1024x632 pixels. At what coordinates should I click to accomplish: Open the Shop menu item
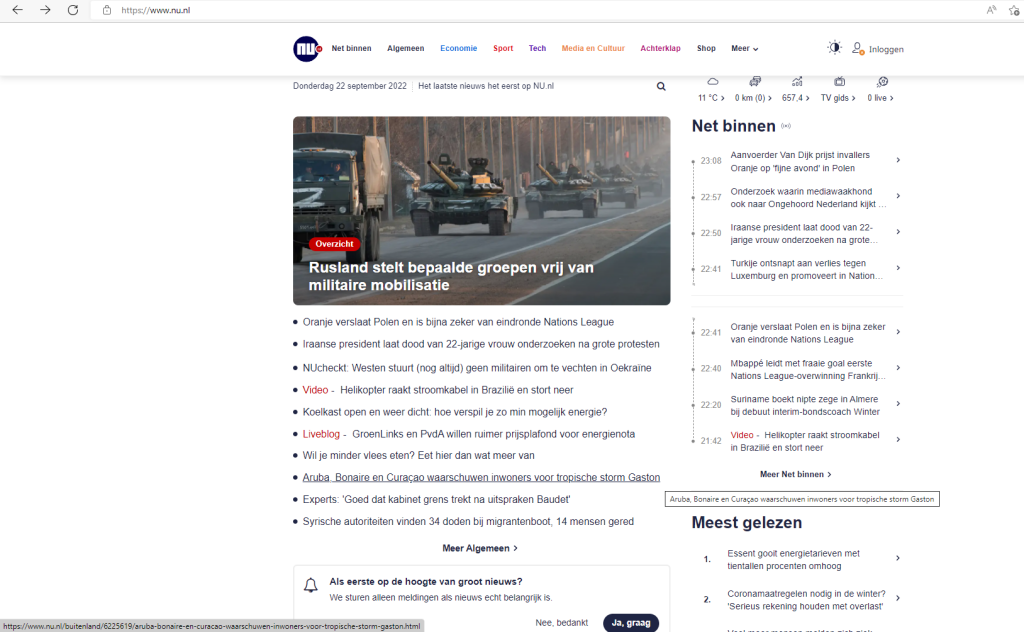(x=706, y=48)
